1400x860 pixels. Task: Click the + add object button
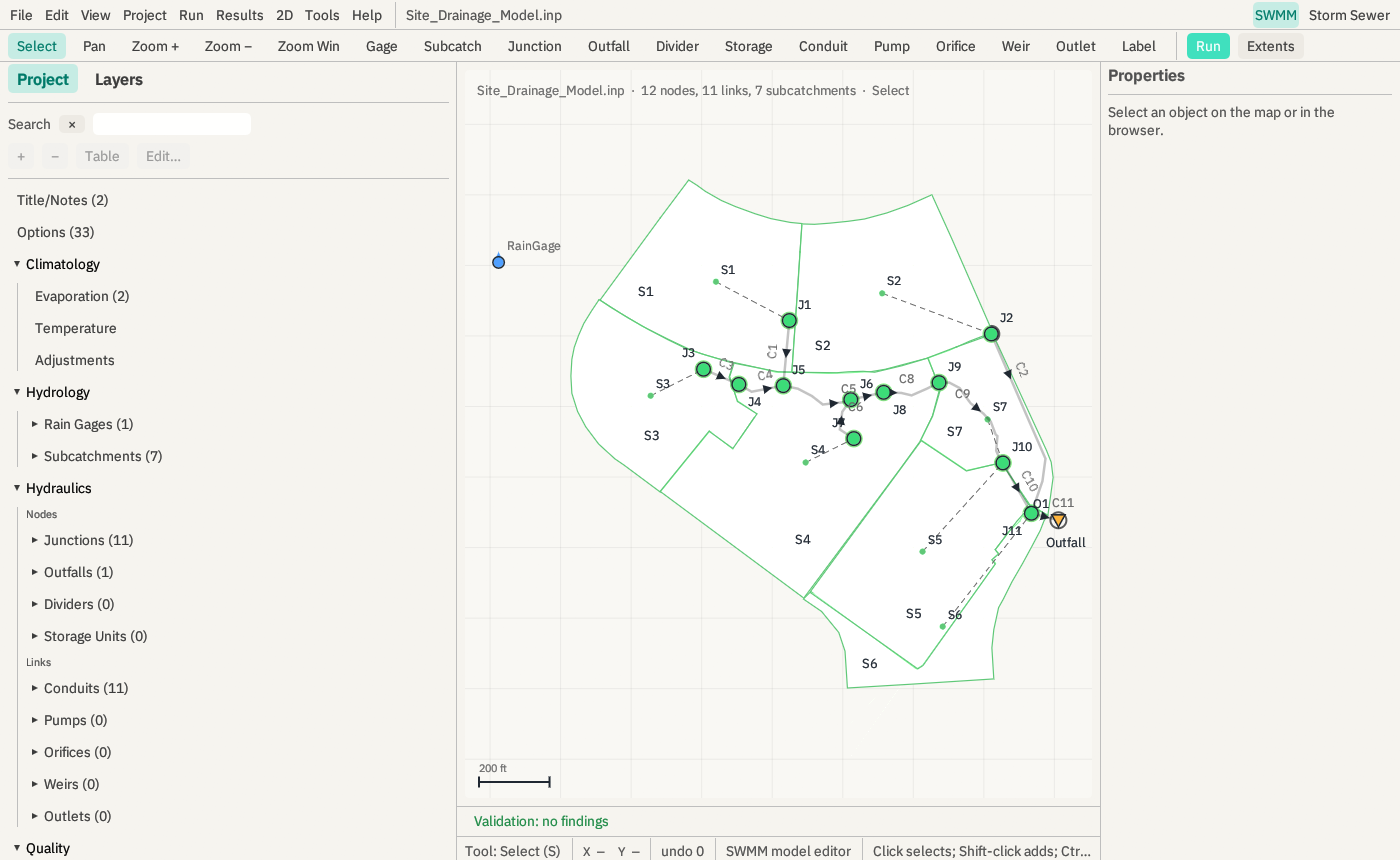pos(21,156)
